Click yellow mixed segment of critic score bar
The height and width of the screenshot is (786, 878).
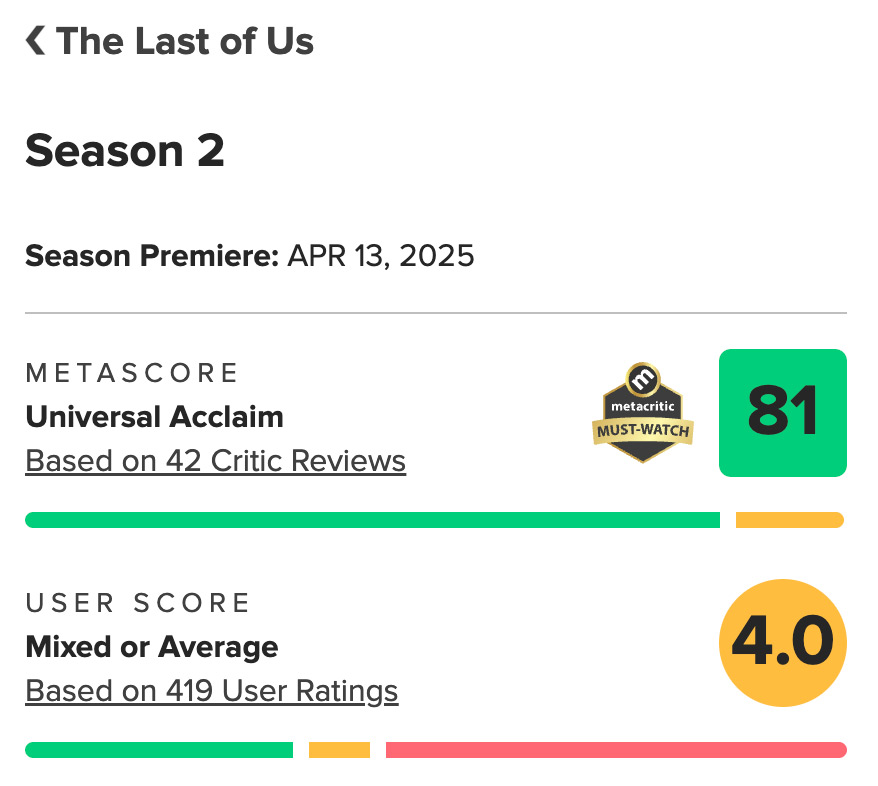(790, 520)
